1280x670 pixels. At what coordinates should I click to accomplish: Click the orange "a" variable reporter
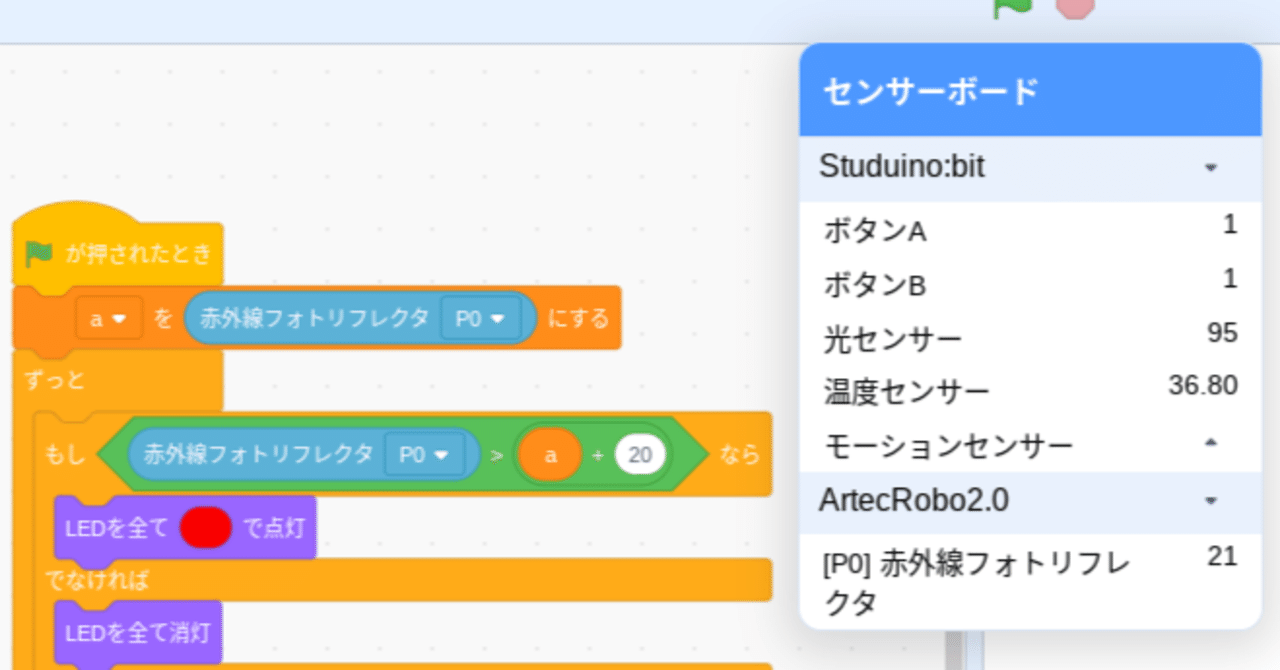click(x=551, y=454)
